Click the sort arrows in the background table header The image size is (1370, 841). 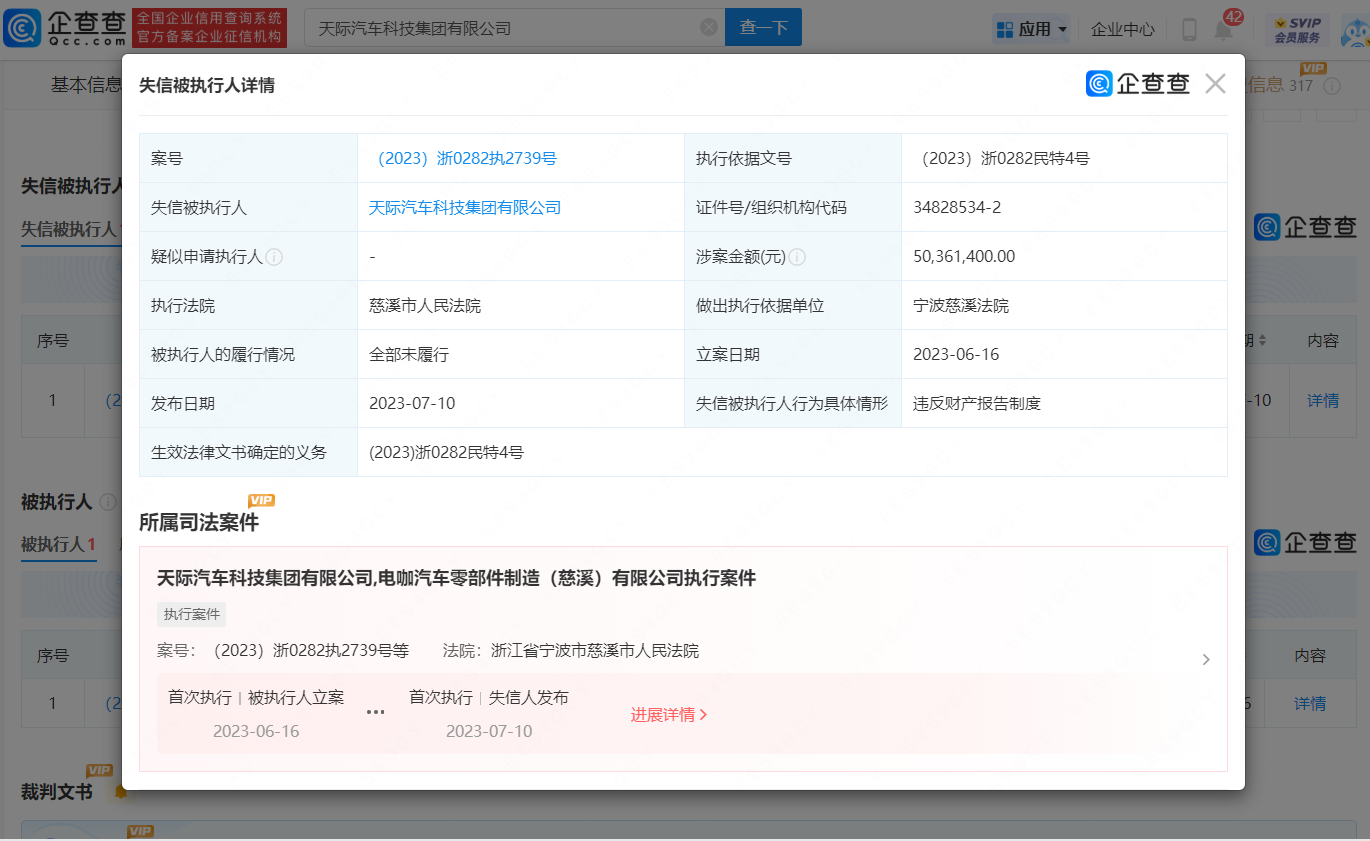tap(1262, 341)
